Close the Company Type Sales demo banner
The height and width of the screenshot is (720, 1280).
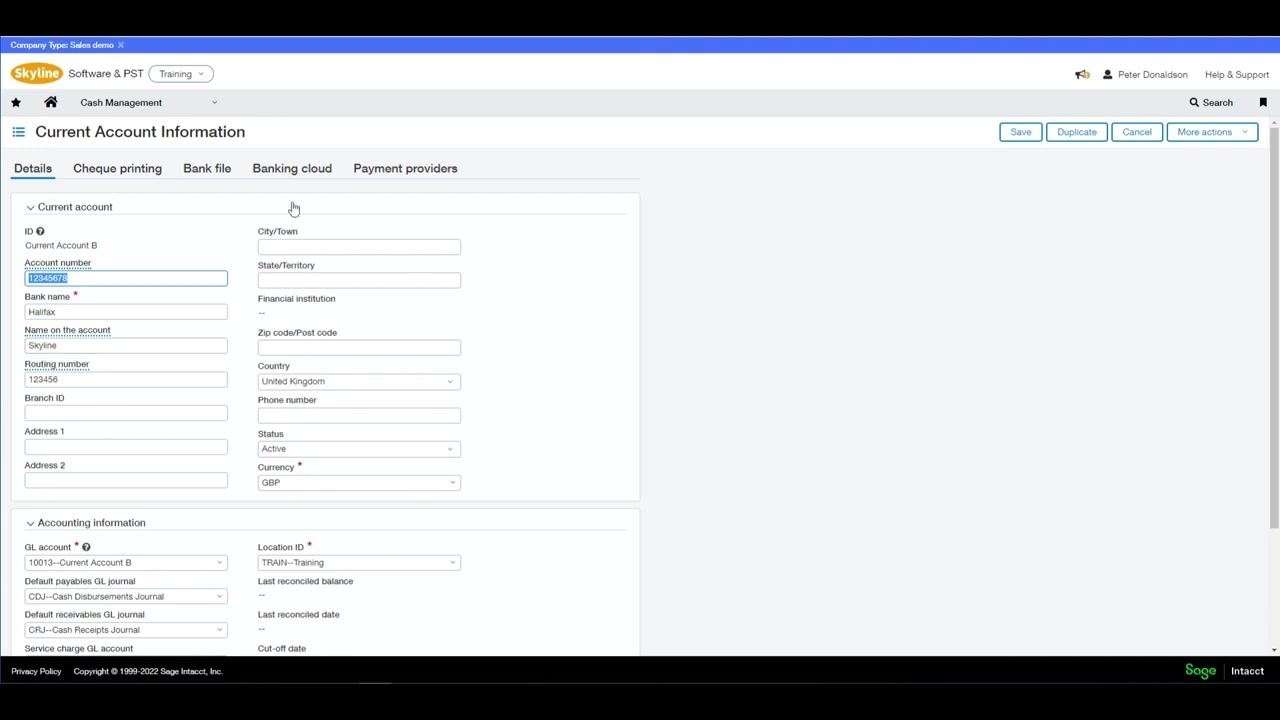coord(121,45)
